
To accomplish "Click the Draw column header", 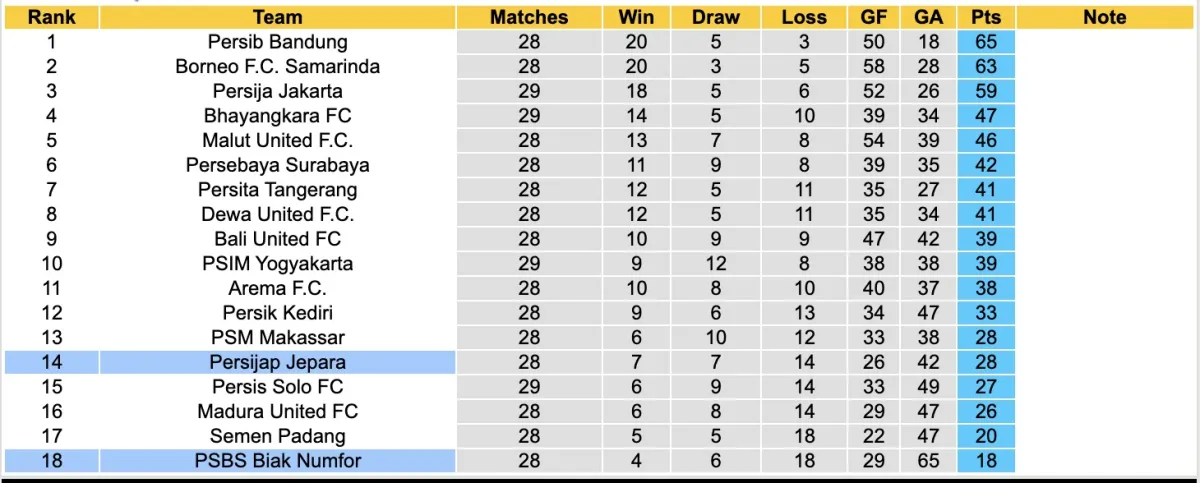I will [x=716, y=17].
